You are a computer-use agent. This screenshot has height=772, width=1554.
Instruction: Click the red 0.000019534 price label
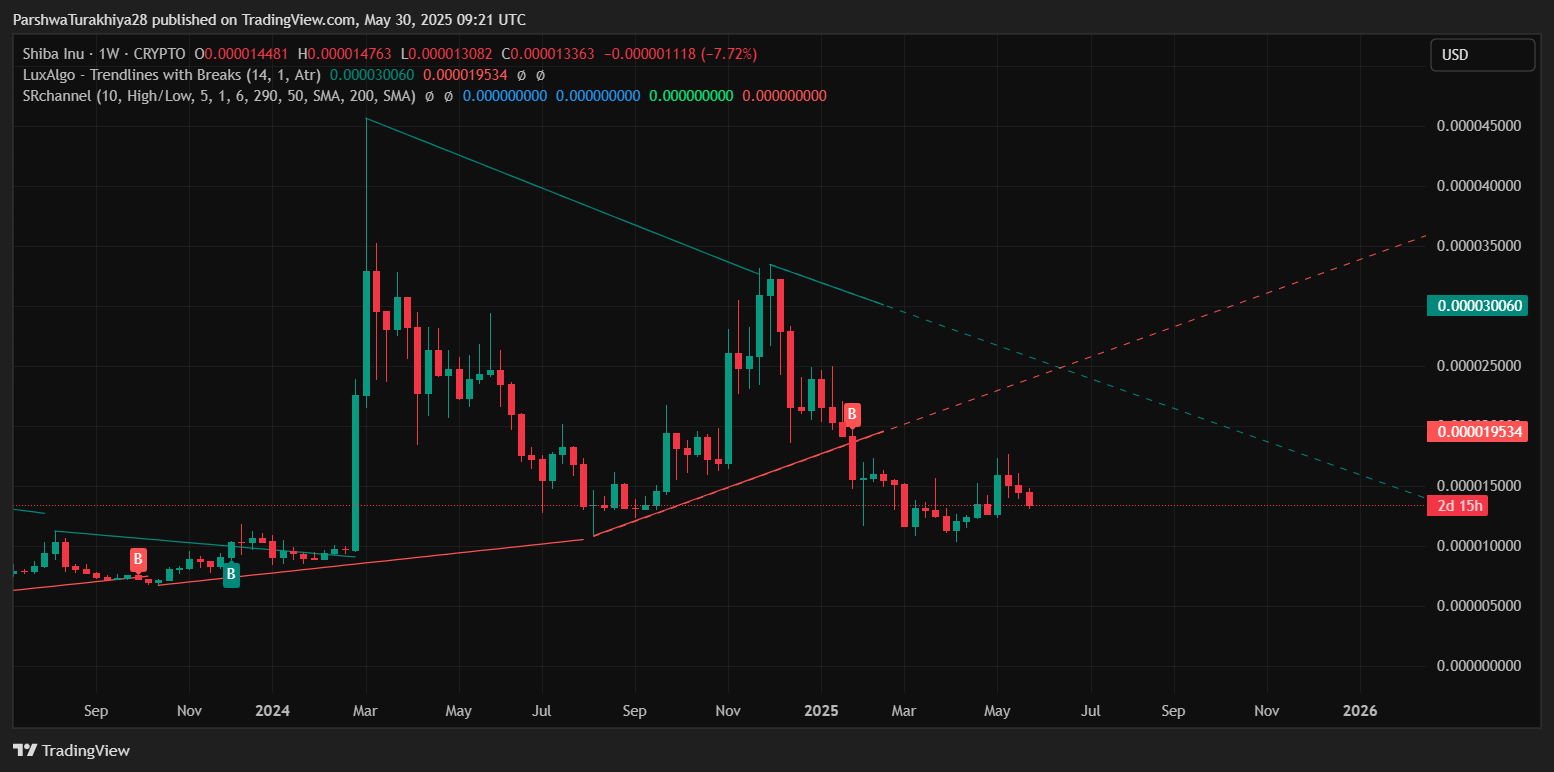pyautogui.click(x=1479, y=432)
